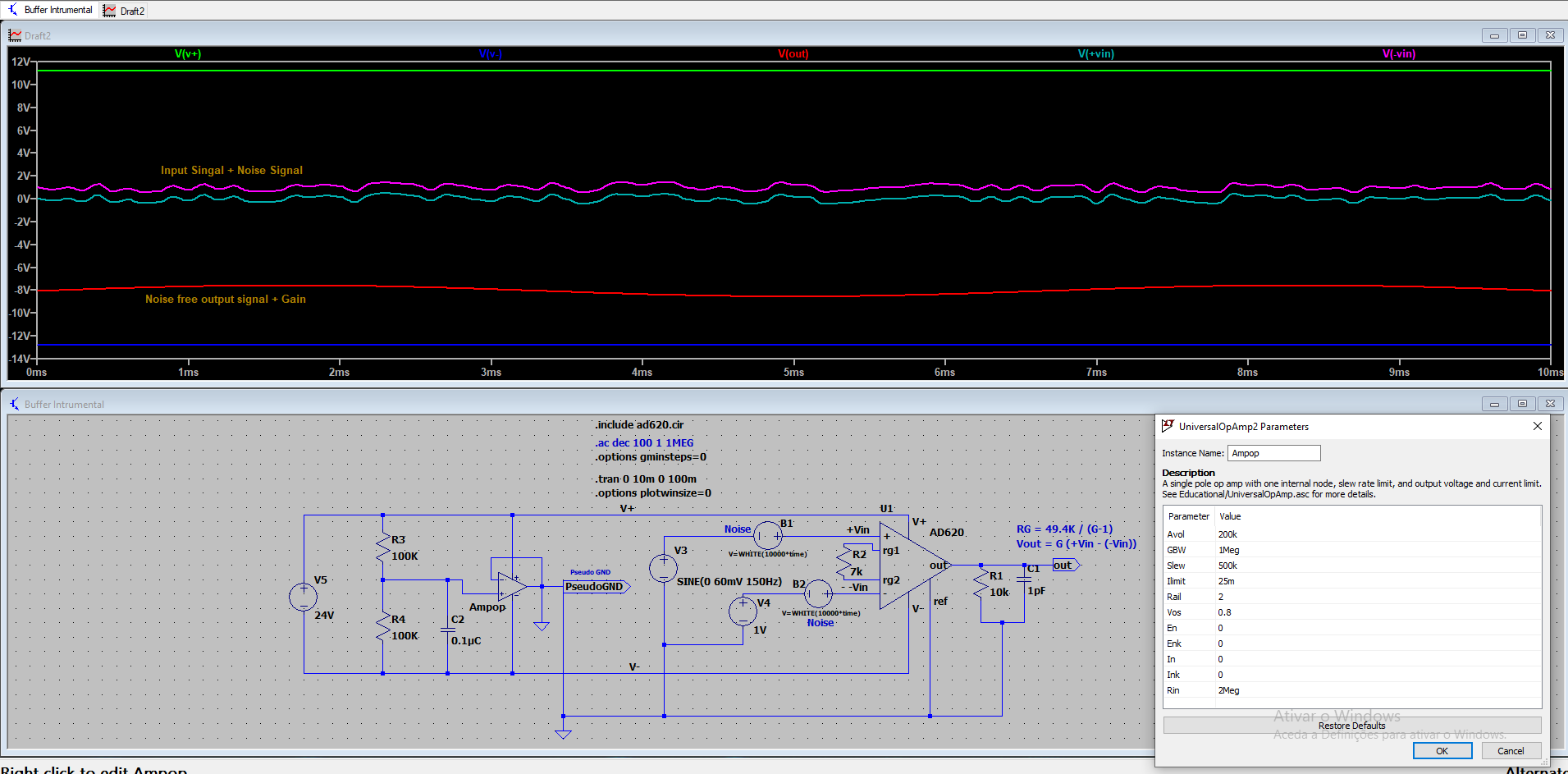Click the Parameter column header
This screenshot has width=1568, height=774.
coord(1189,516)
